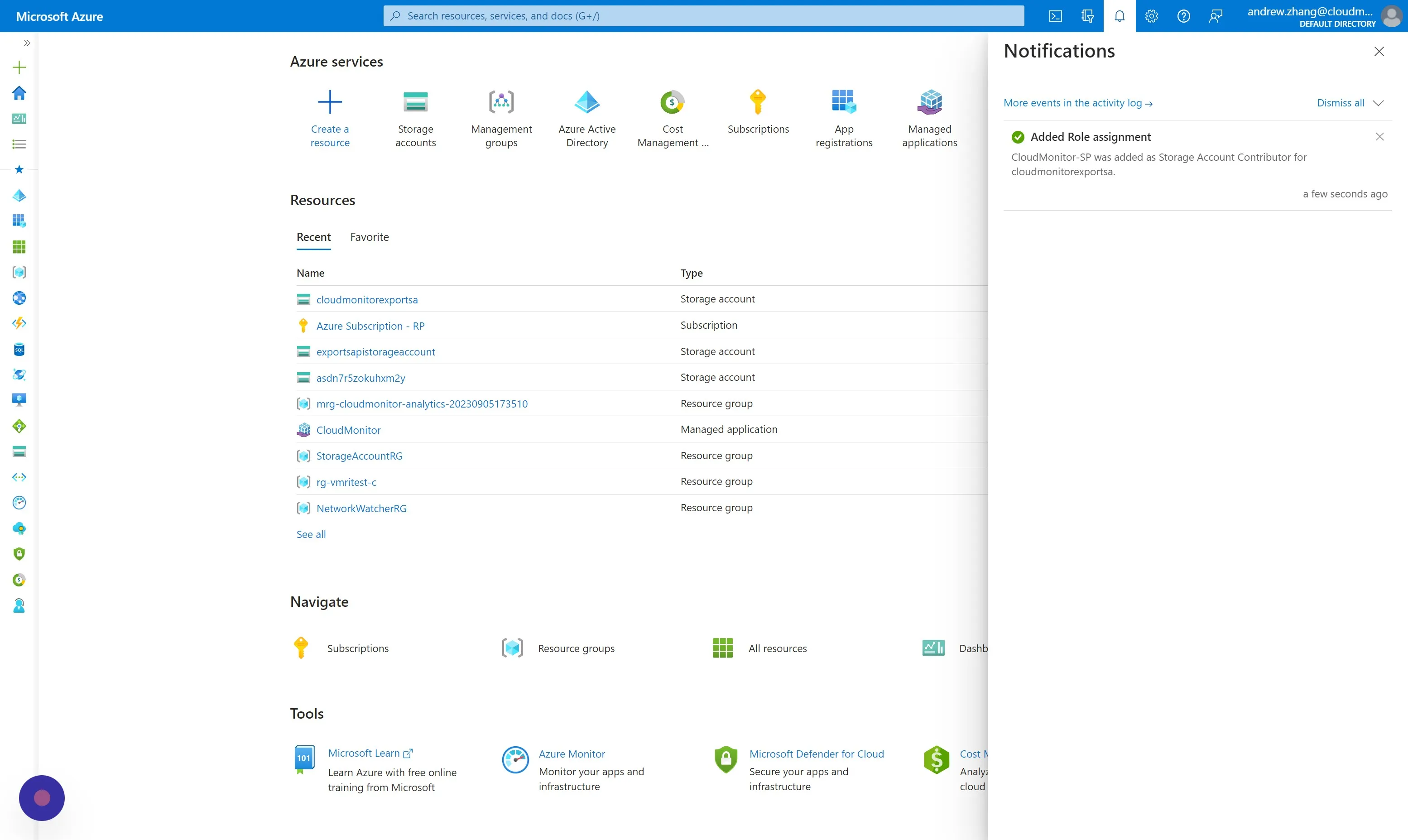Open Monitor gauge sidebar icon

pyautogui.click(x=19, y=503)
